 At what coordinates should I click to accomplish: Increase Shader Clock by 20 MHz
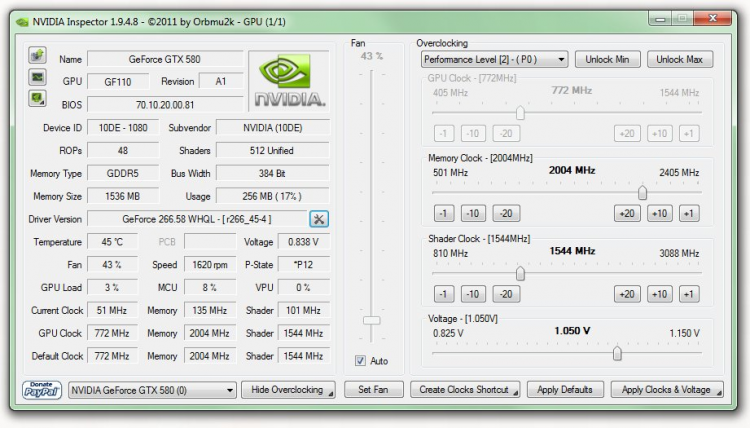tap(627, 294)
